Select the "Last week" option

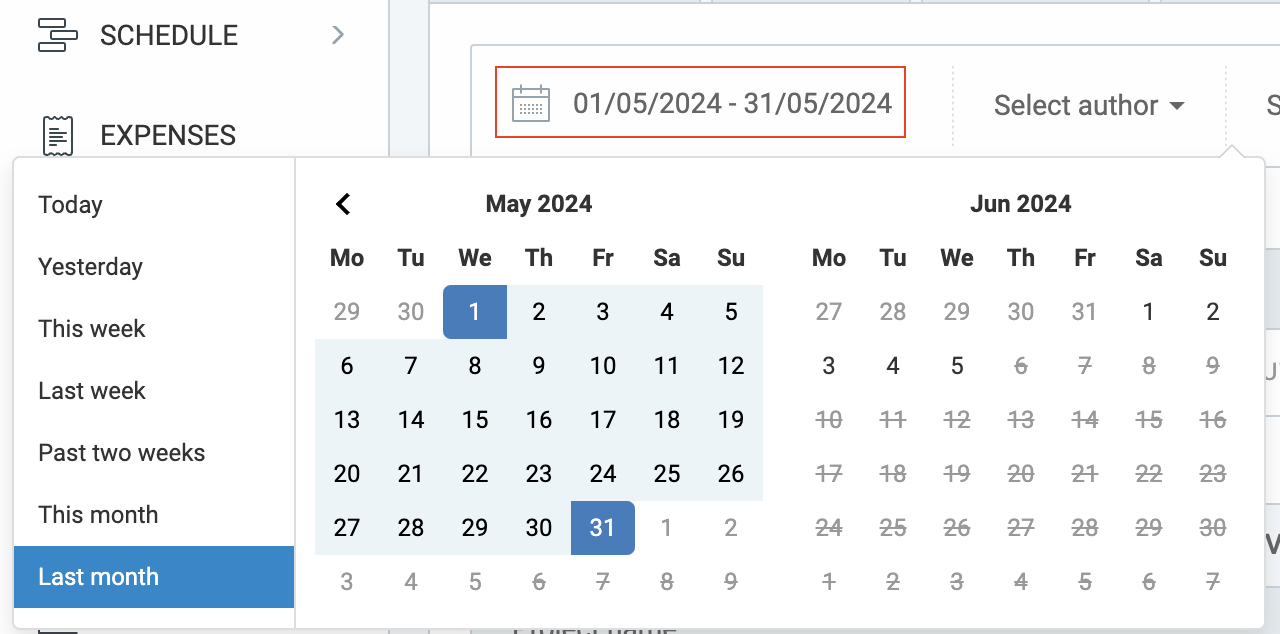(91, 390)
